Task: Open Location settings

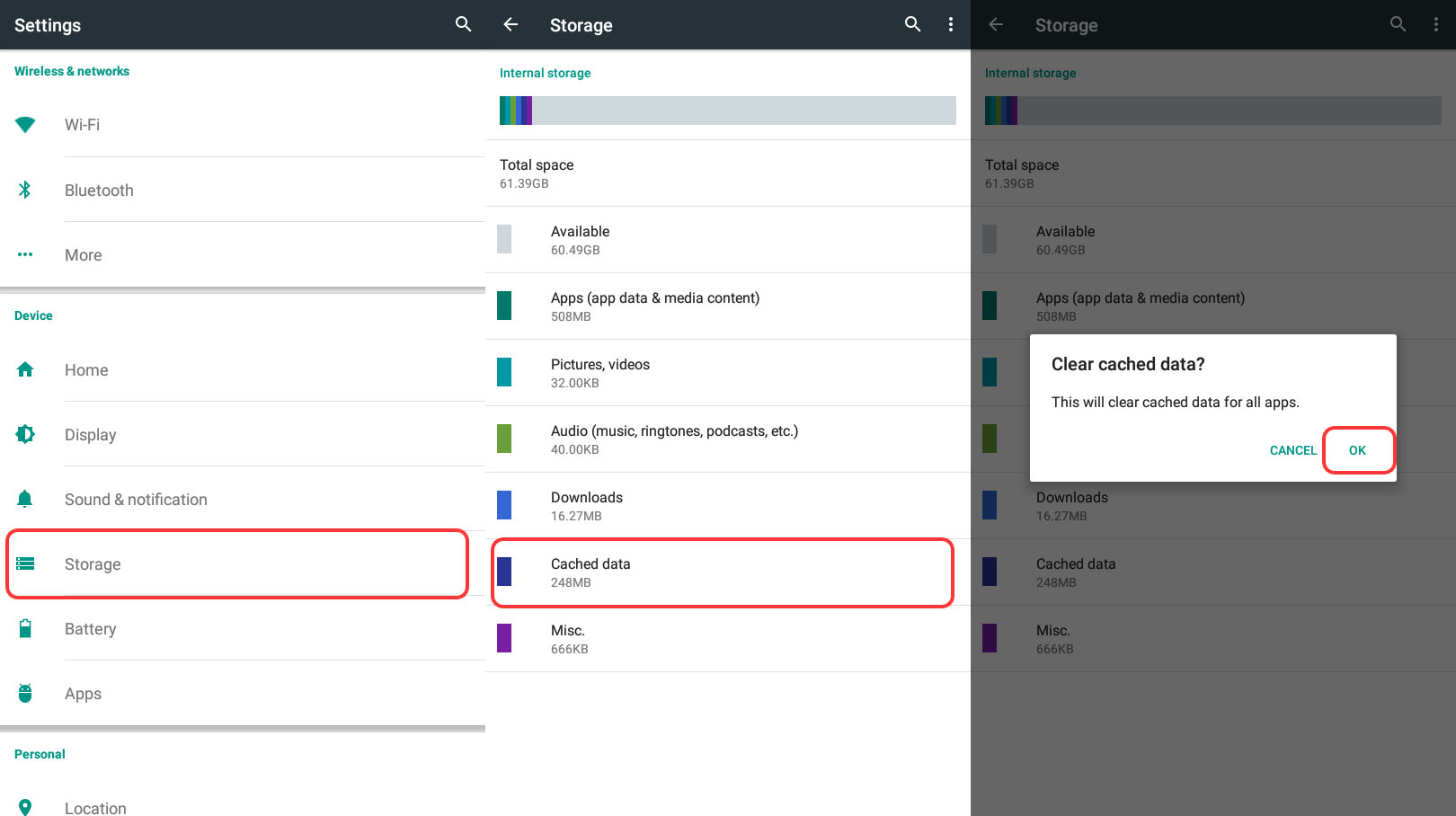Action: click(x=95, y=807)
